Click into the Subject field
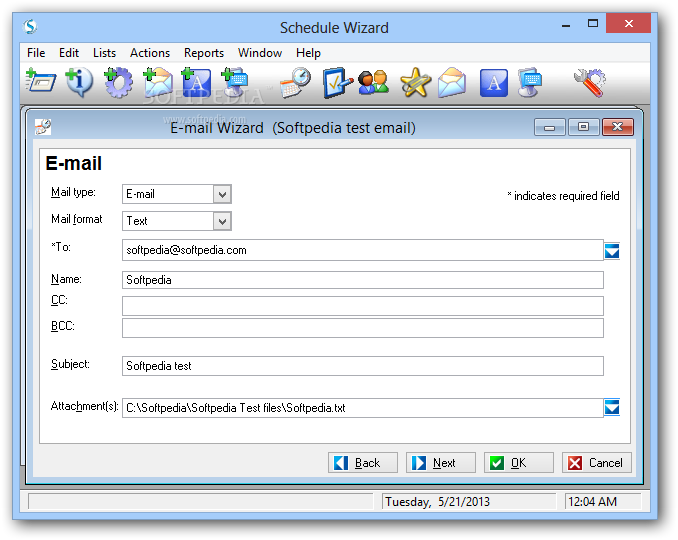The image size is (678, 540). 363,366
